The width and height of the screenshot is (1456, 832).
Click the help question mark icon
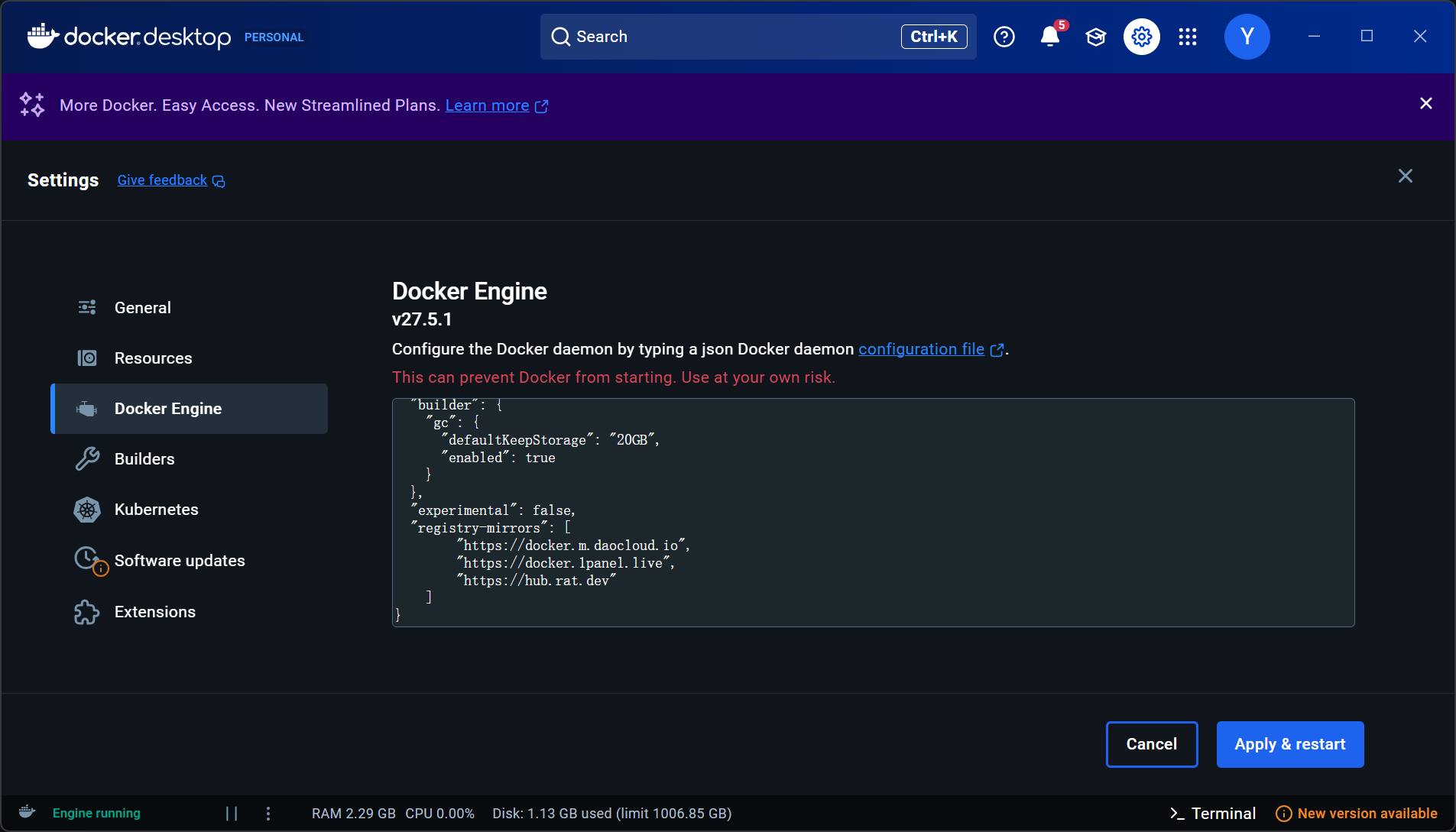pyautogui.click(x=1004, y=37)
